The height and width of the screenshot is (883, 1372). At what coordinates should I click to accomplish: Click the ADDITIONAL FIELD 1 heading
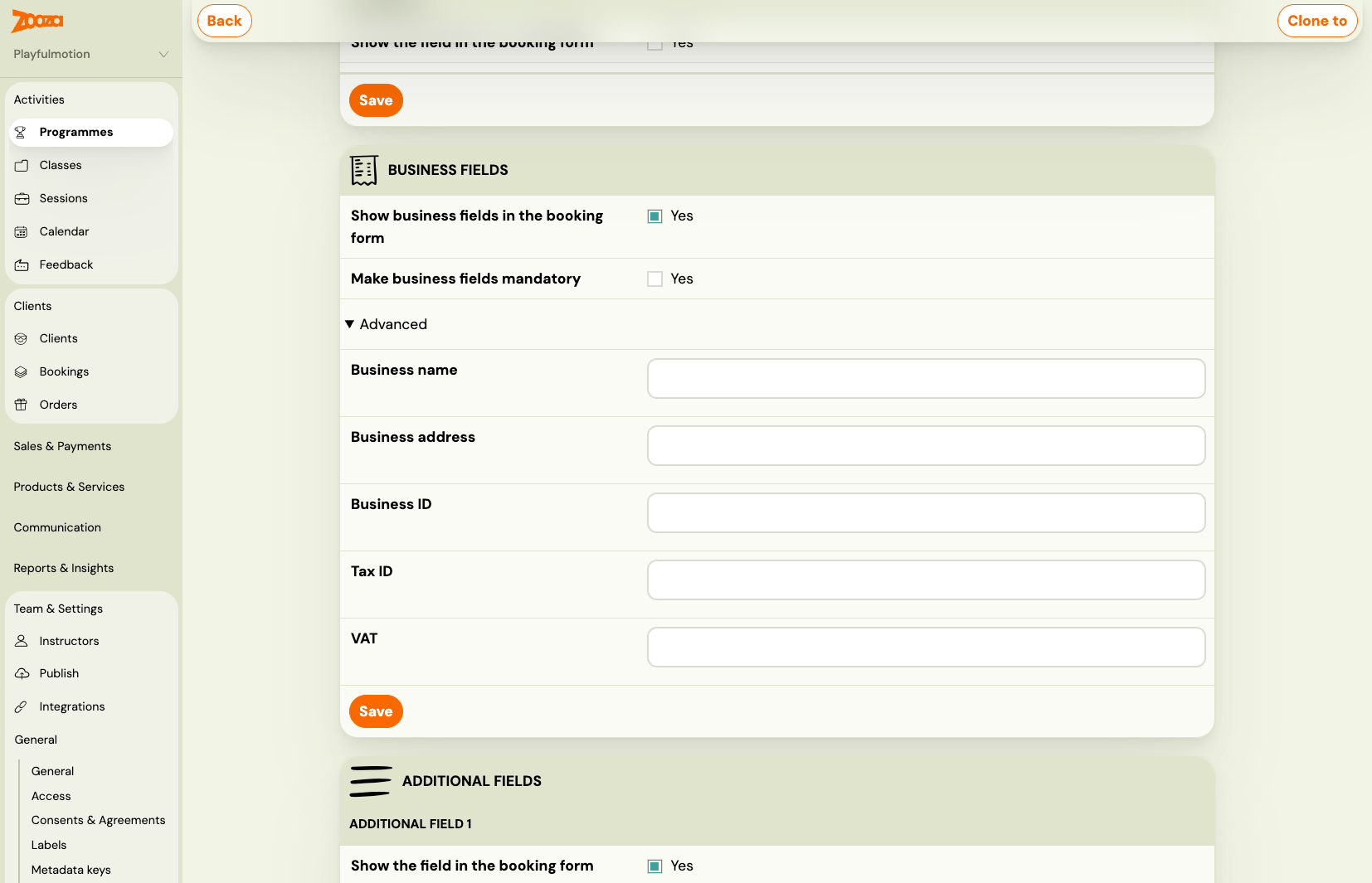411,824
